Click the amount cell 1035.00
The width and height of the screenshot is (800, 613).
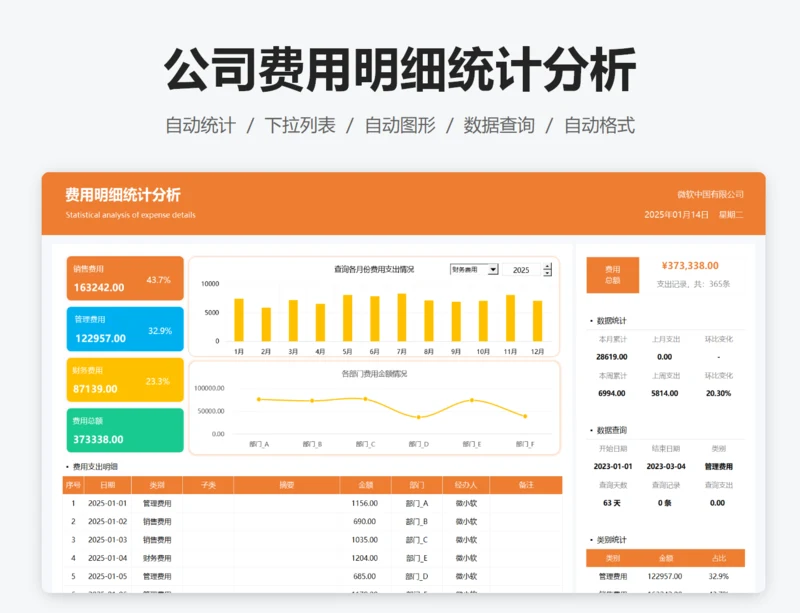coord(364,540)
